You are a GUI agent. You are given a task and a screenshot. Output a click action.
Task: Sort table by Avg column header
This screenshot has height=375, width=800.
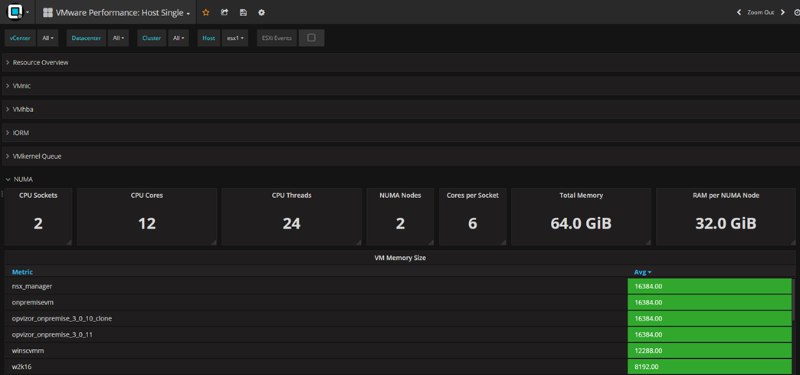tap(642, 272)
